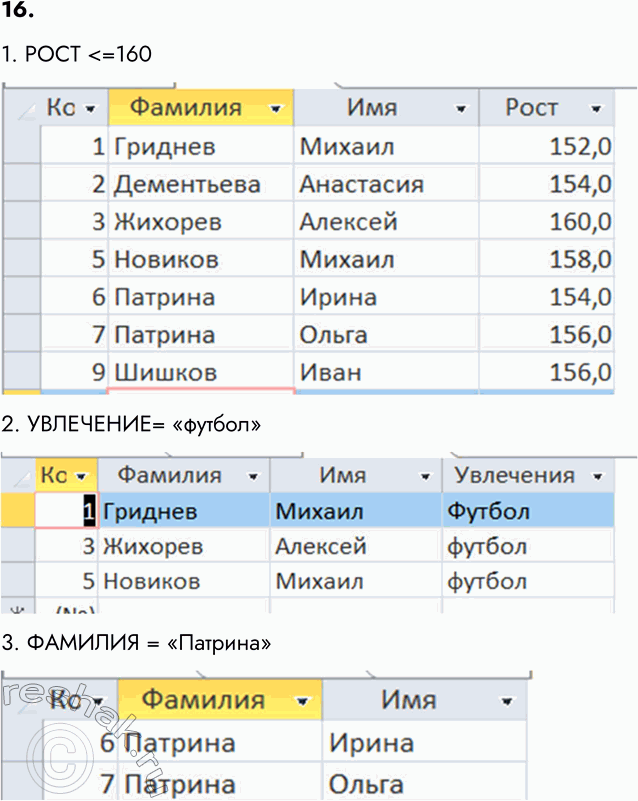This screenshot has width=638, height=801.
Task: Expand the Имя dropdown in the height table
Action: [x=460, y=109]
